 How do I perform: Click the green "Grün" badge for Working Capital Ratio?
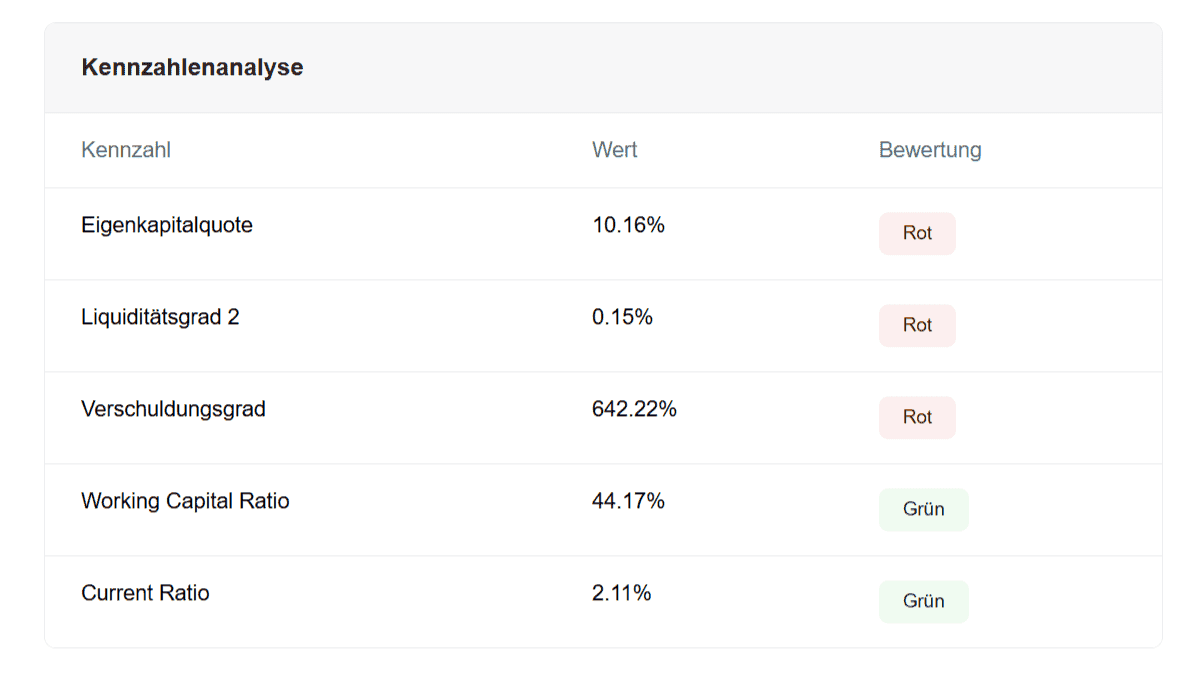[923, 509]
